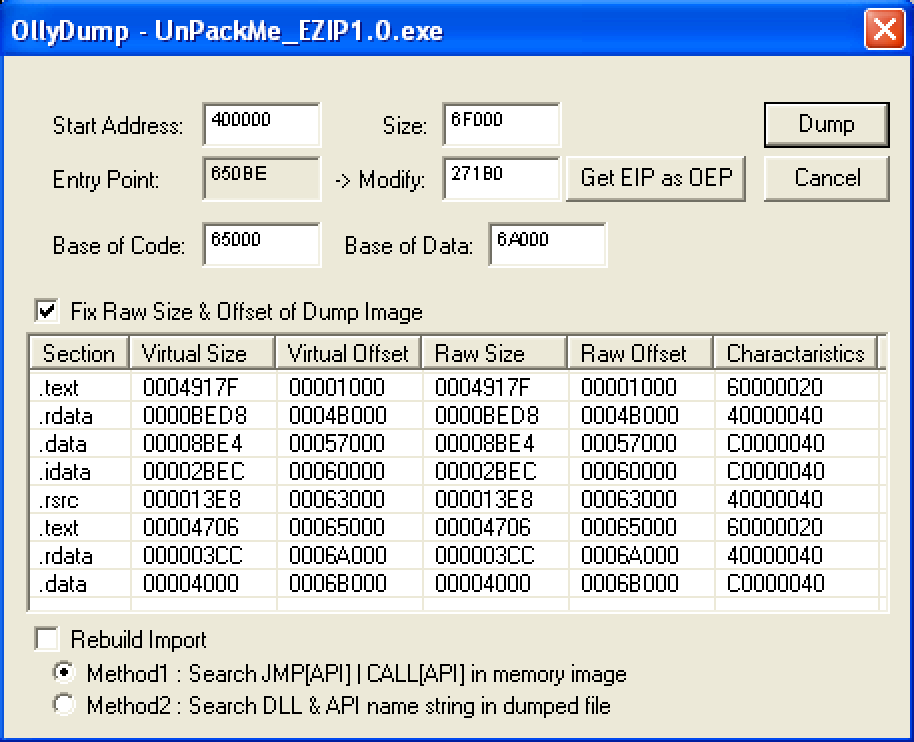The height and width of the screenshot is (742, 914).
Task: Click the Dump button
Action: tap(827, 125)
